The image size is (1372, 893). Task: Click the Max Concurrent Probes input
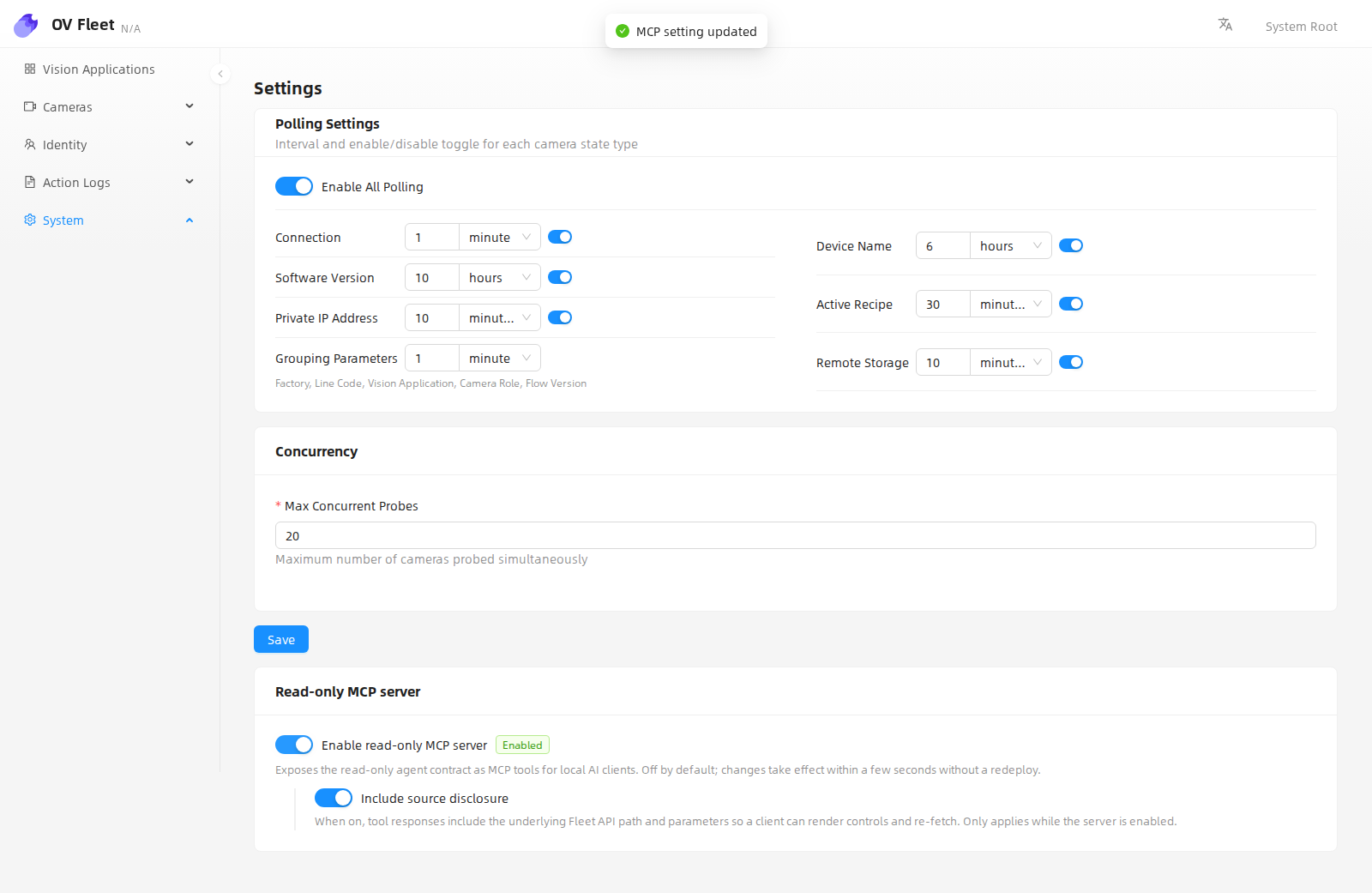tap(796, 535)
